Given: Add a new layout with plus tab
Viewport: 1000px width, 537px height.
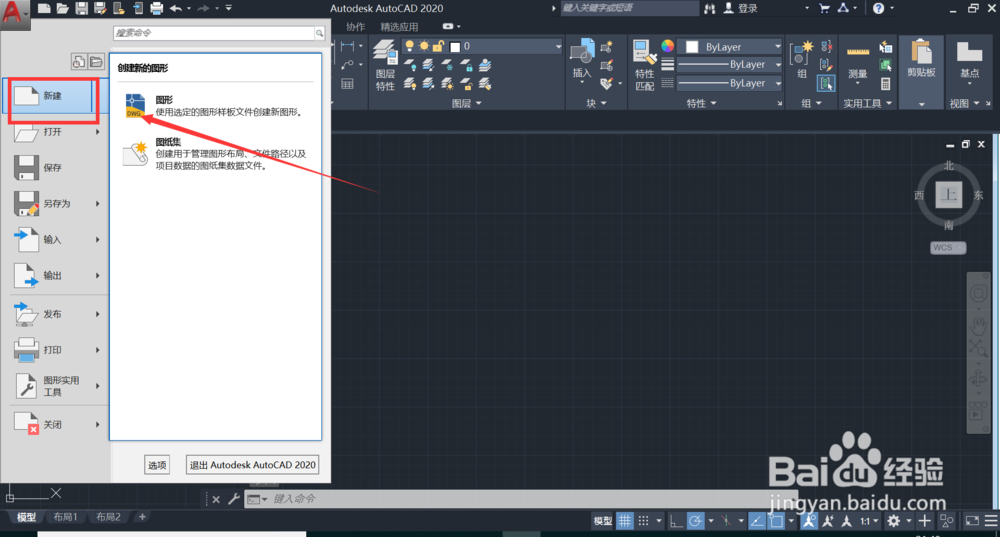Looking at the screenshot, I should [x=142, y=517].
